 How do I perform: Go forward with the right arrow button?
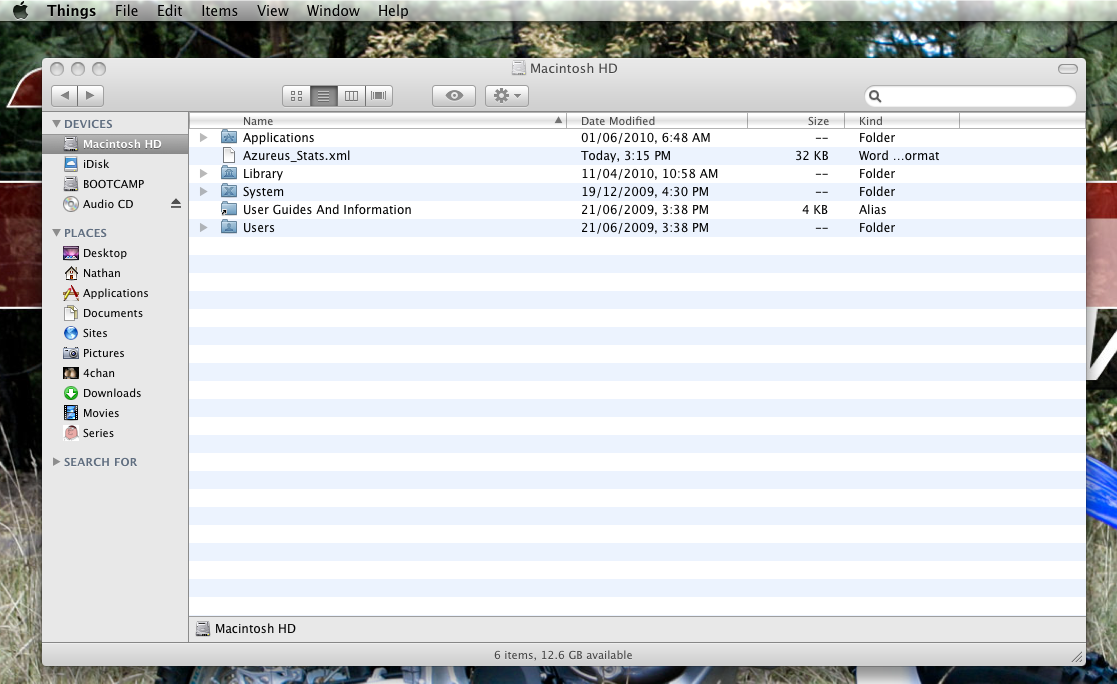[x=90, y=95]
